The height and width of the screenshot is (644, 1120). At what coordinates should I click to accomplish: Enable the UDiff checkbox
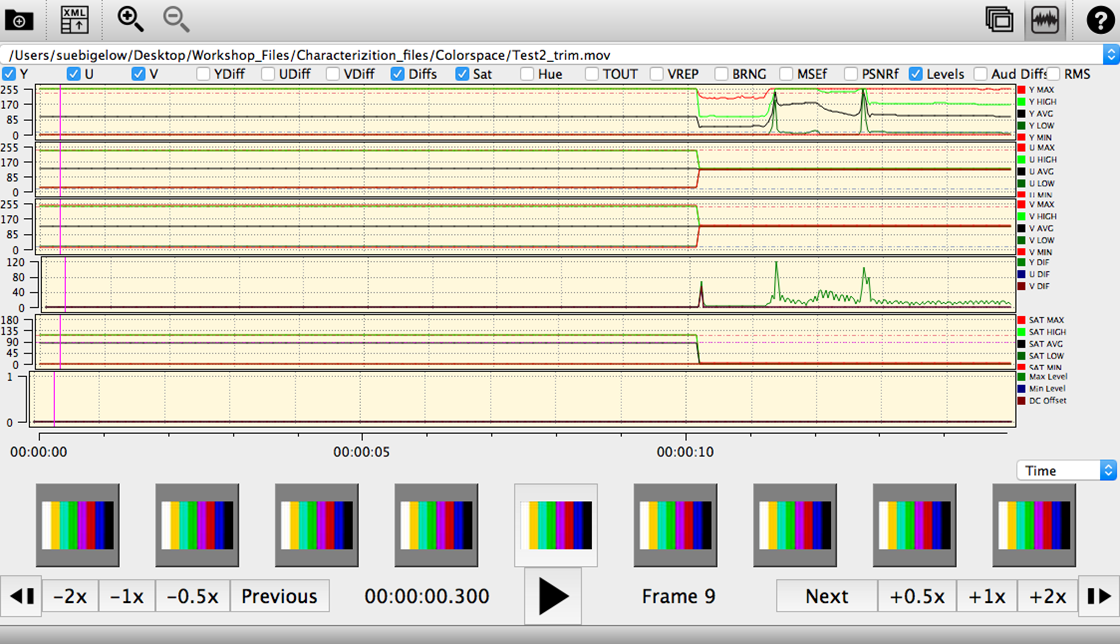click(x=268, y=74)
